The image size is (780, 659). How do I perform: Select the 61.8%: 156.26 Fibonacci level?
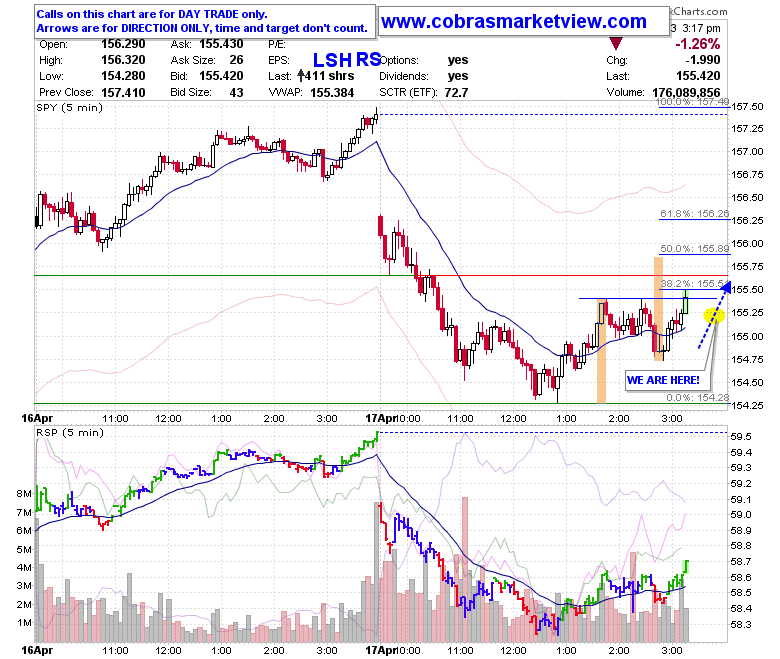click(x=694, y=213)
